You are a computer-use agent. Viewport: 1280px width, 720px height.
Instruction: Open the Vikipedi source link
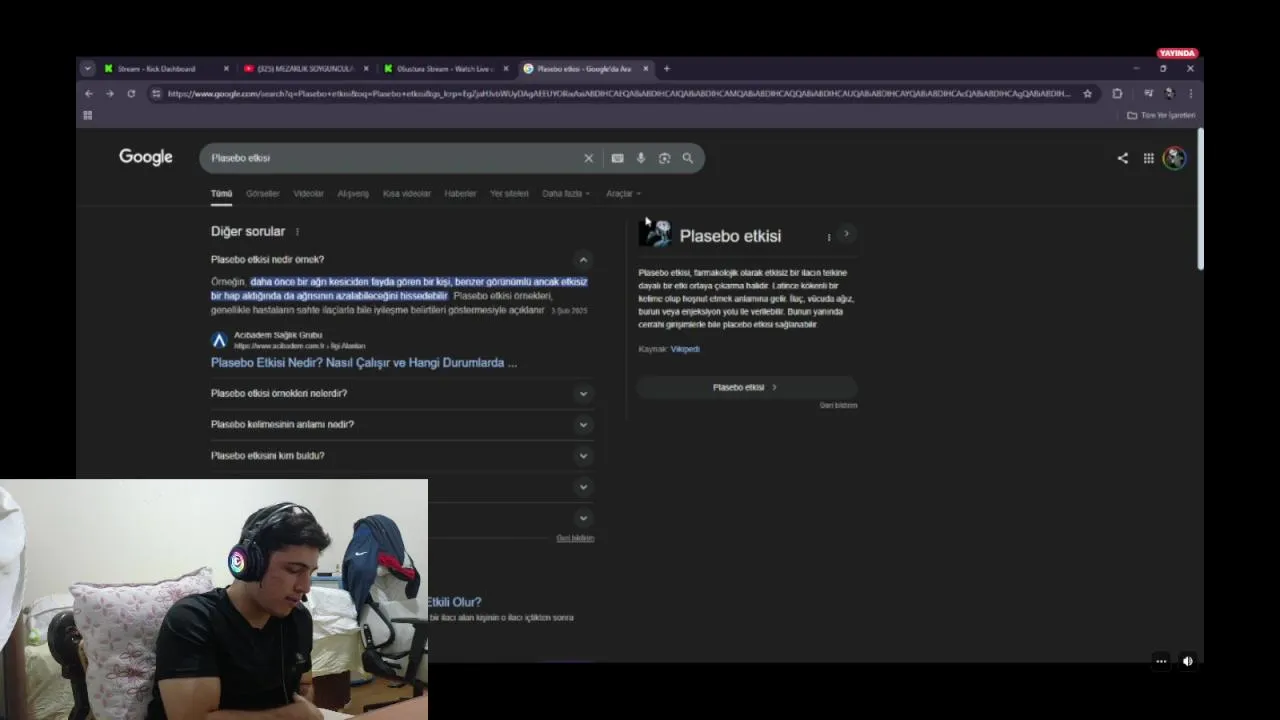[x=685, y=349]
